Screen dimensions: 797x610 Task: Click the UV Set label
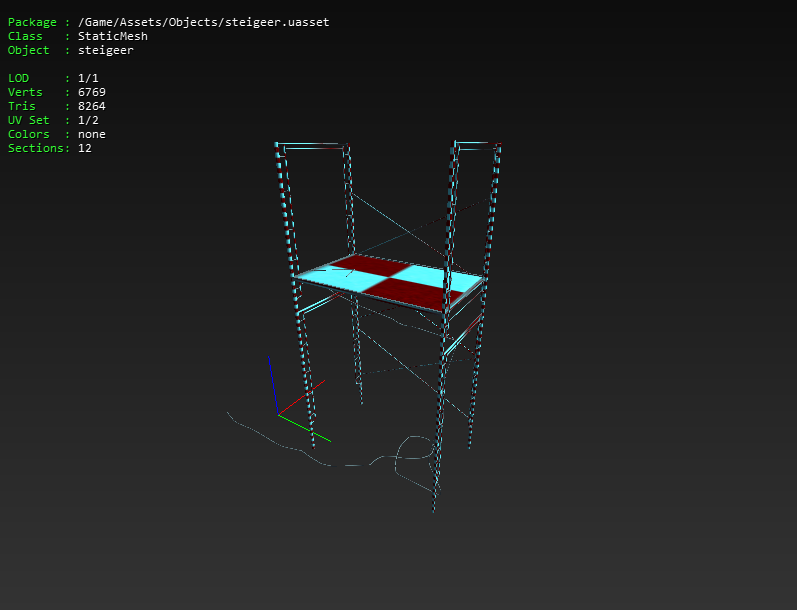(28, 120)
